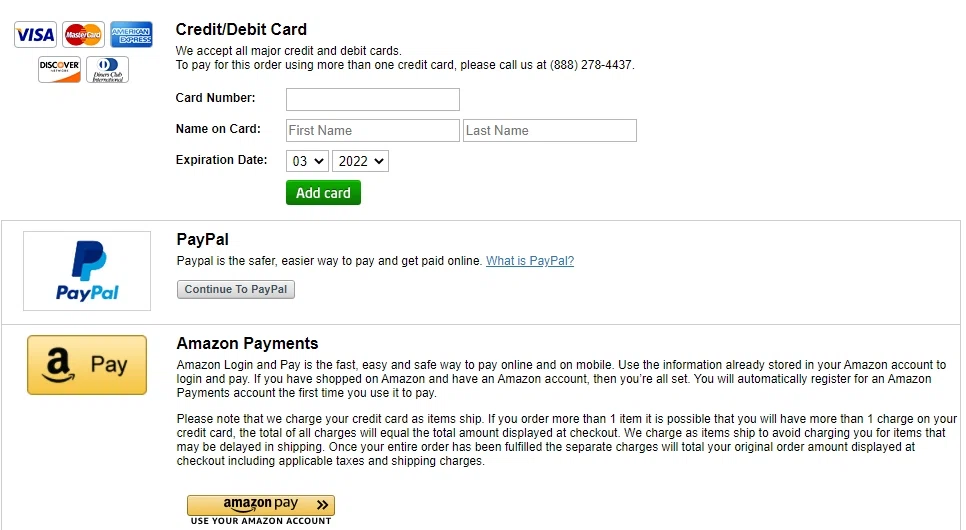Click amazon pay Use Your Amazon Account button

[260, 506]
